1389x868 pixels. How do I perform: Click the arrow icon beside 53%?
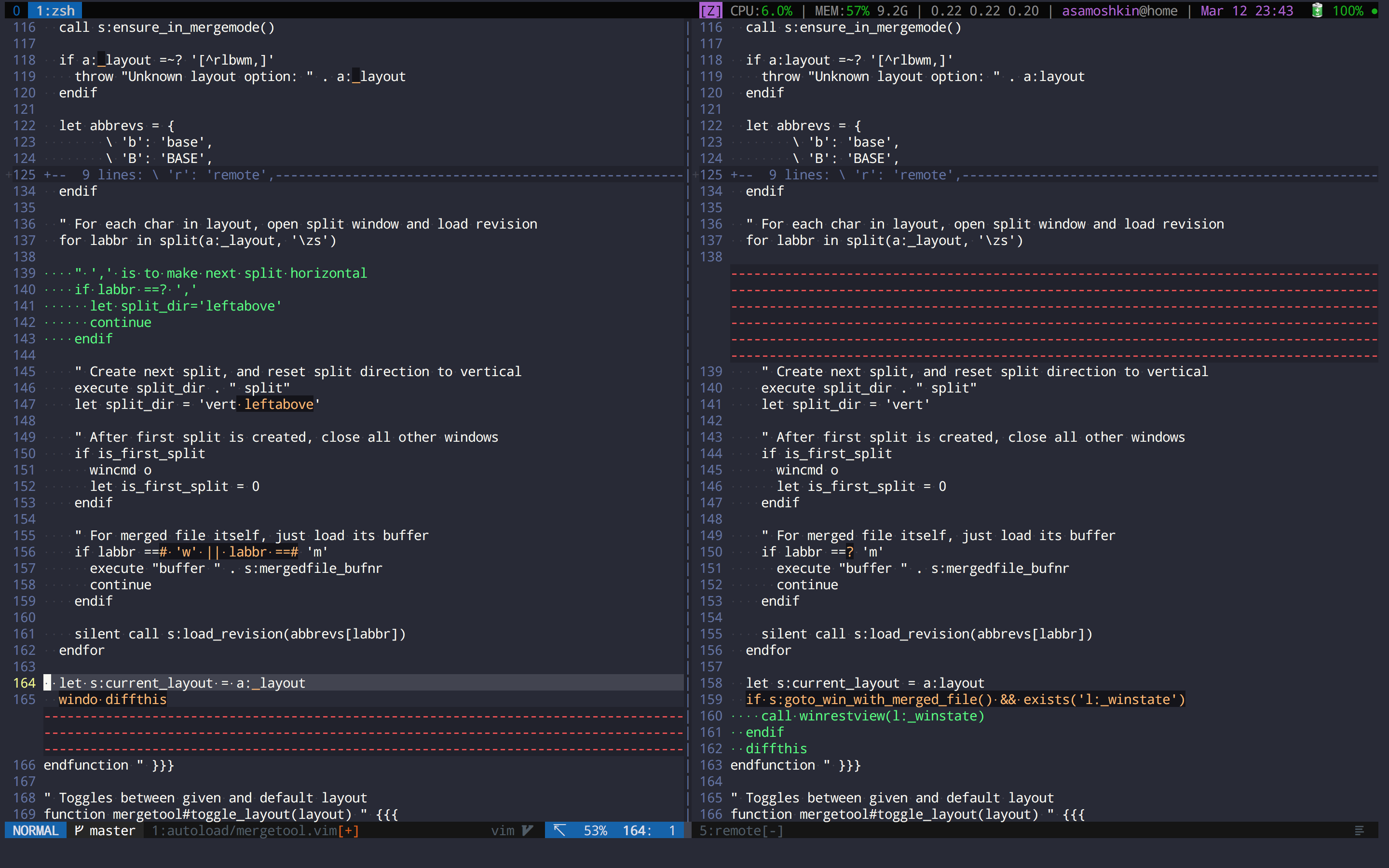pyautogui.click(x=559, y=830)
